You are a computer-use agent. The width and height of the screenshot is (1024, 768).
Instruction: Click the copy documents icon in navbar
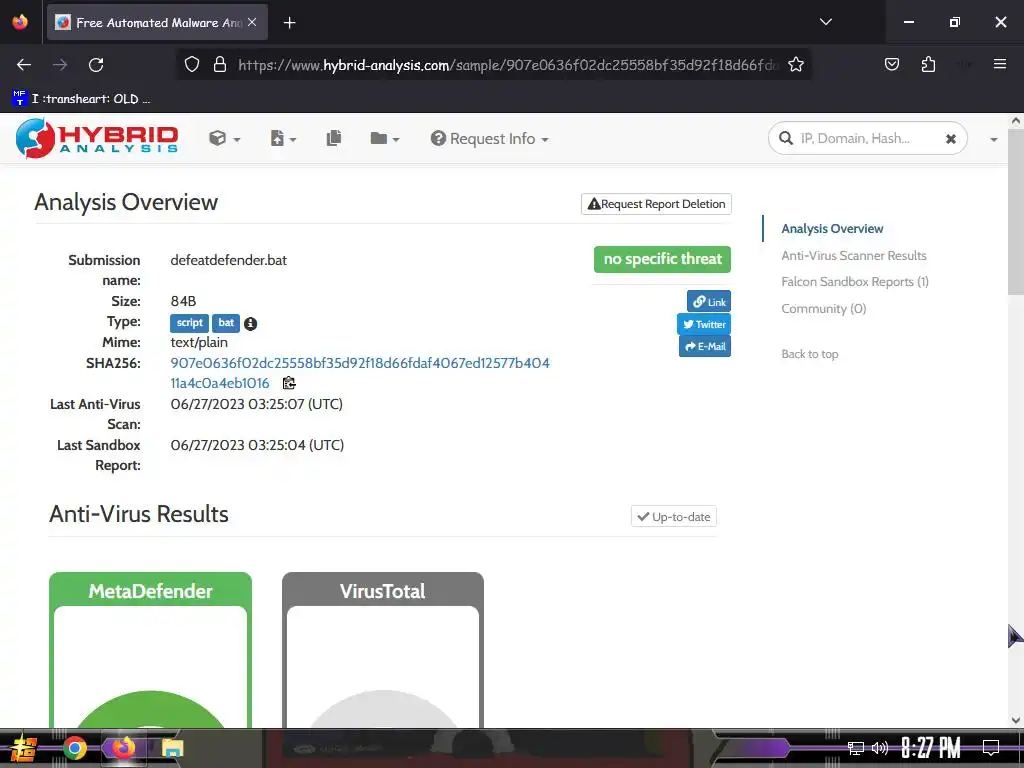[x=334, y=138]
